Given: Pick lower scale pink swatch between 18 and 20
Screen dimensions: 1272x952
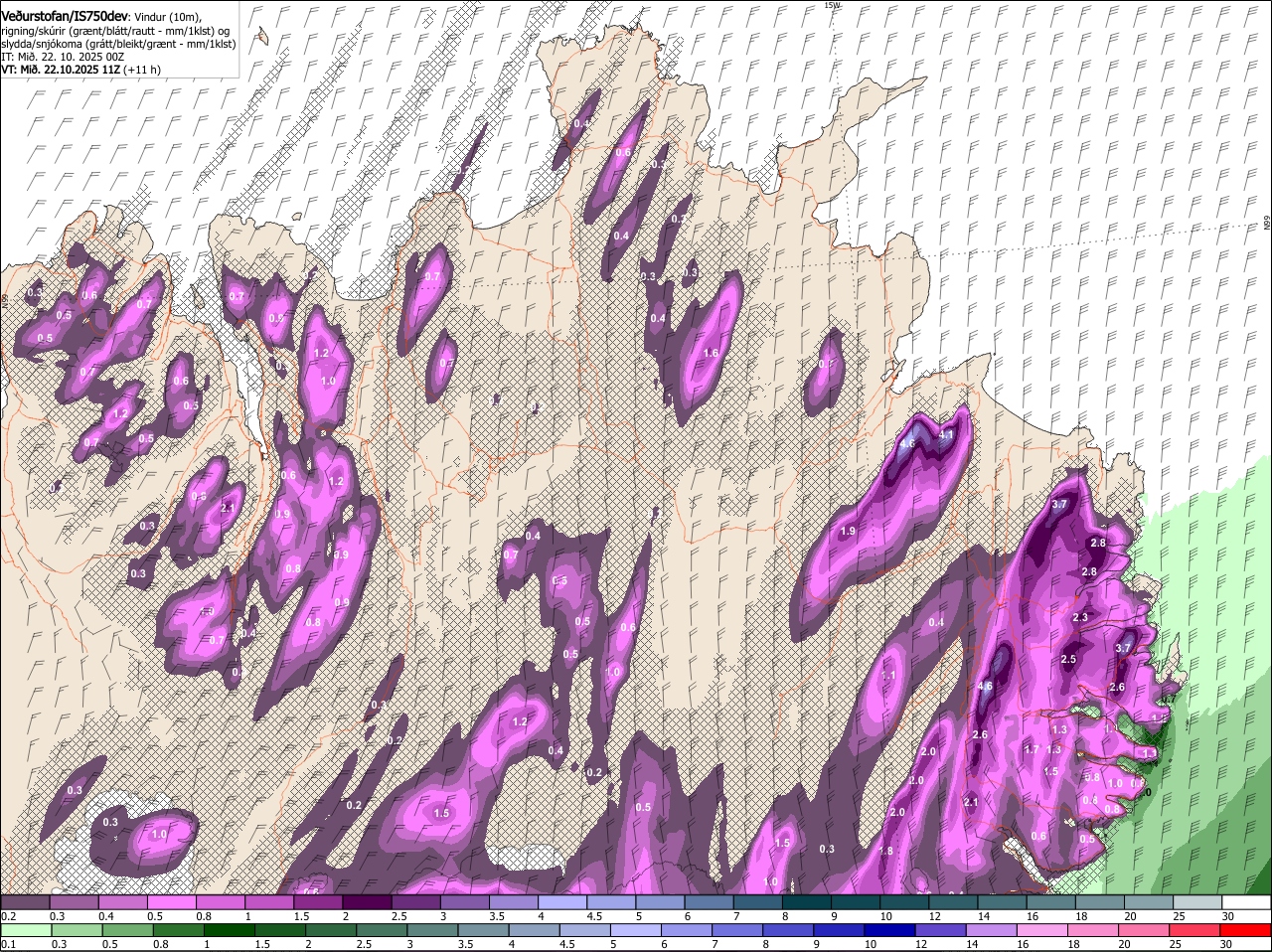Looking at the screenshot, I should (x=1092, y=930).
